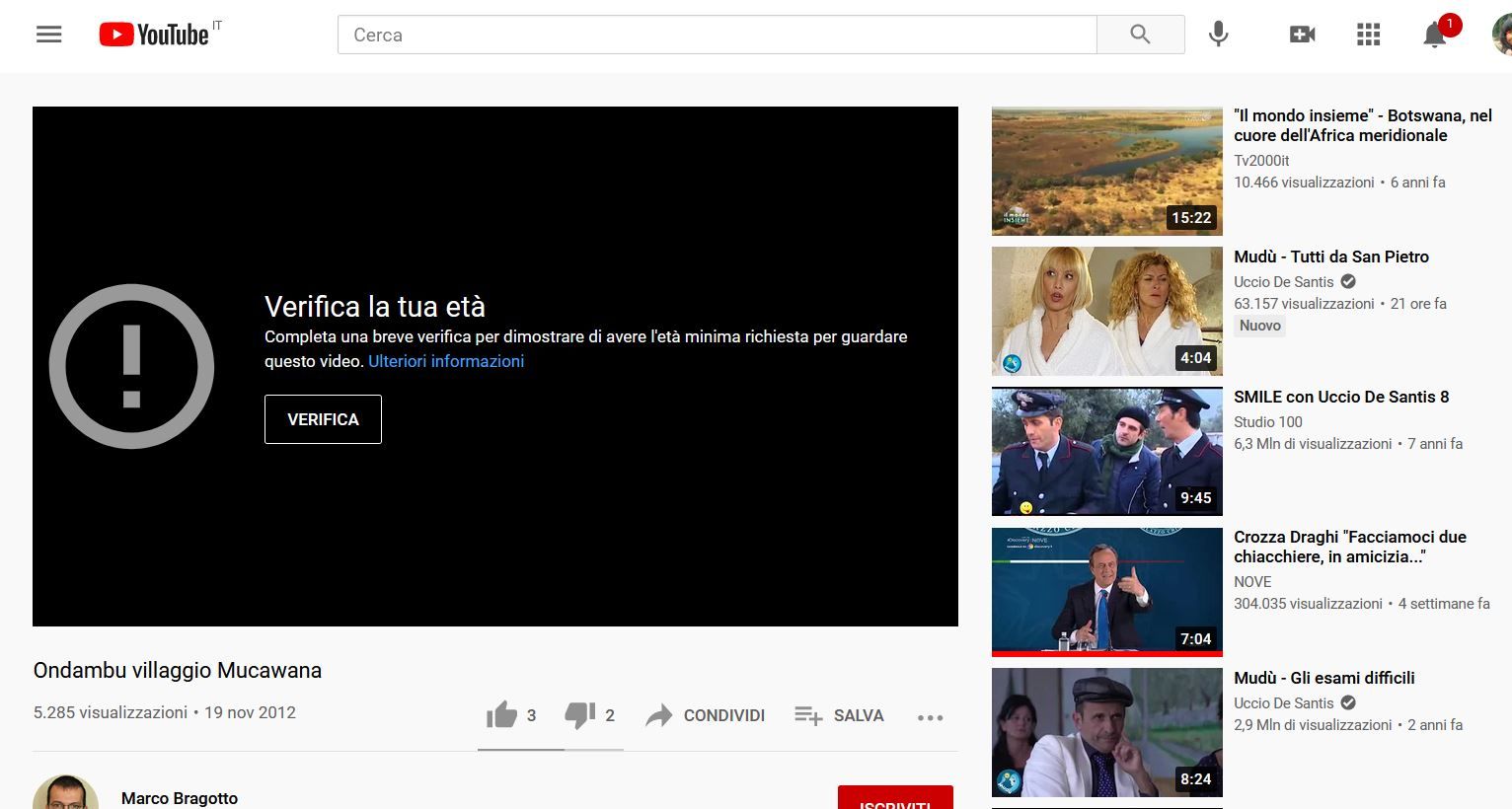Open the Ulteriori informazioni link
The height and width of the screenshot is (809, 1512).
pos(446,361)
